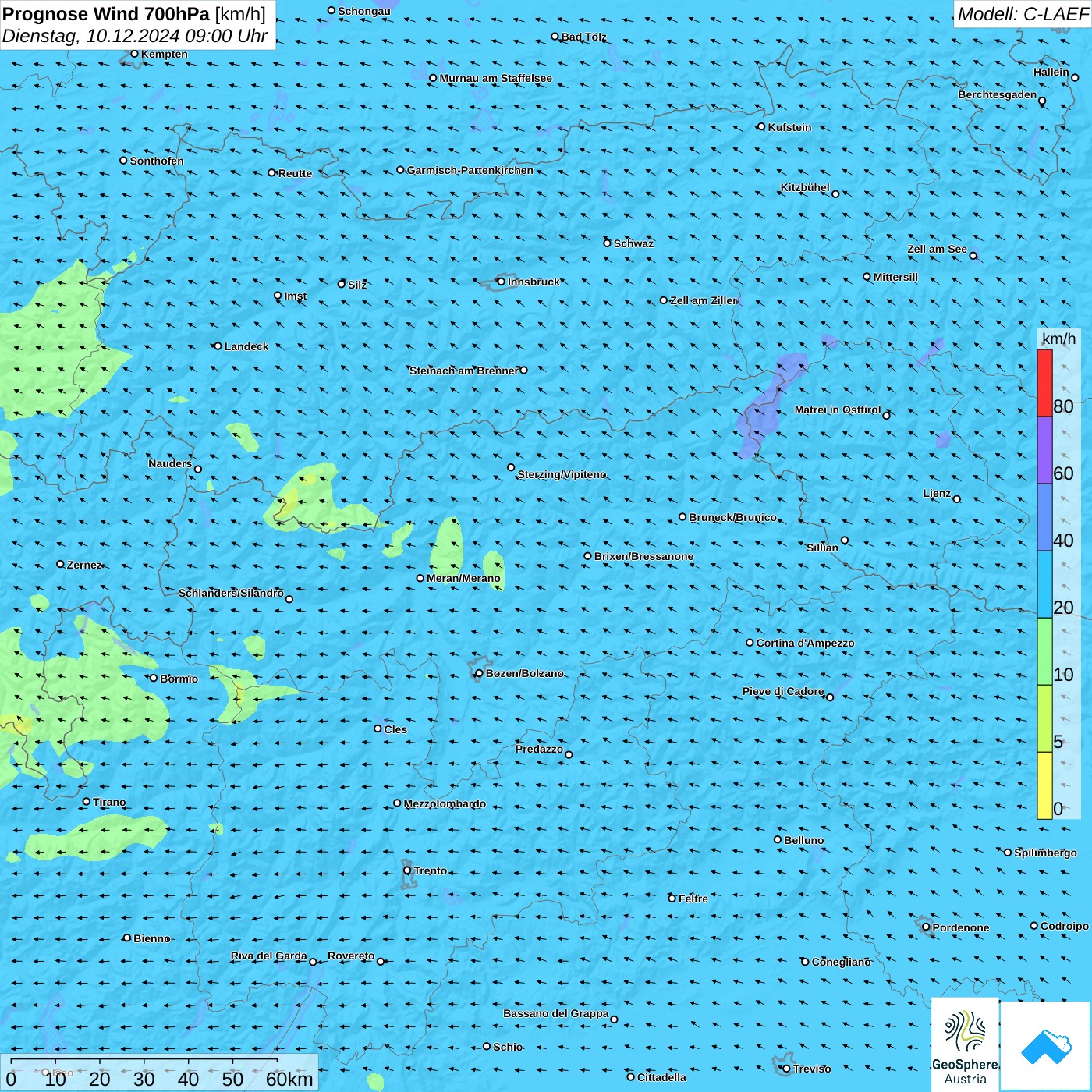Click the Trento city marker
Image resolution: width=1092 pixels, height=1092 pixels.
(407, 870)
